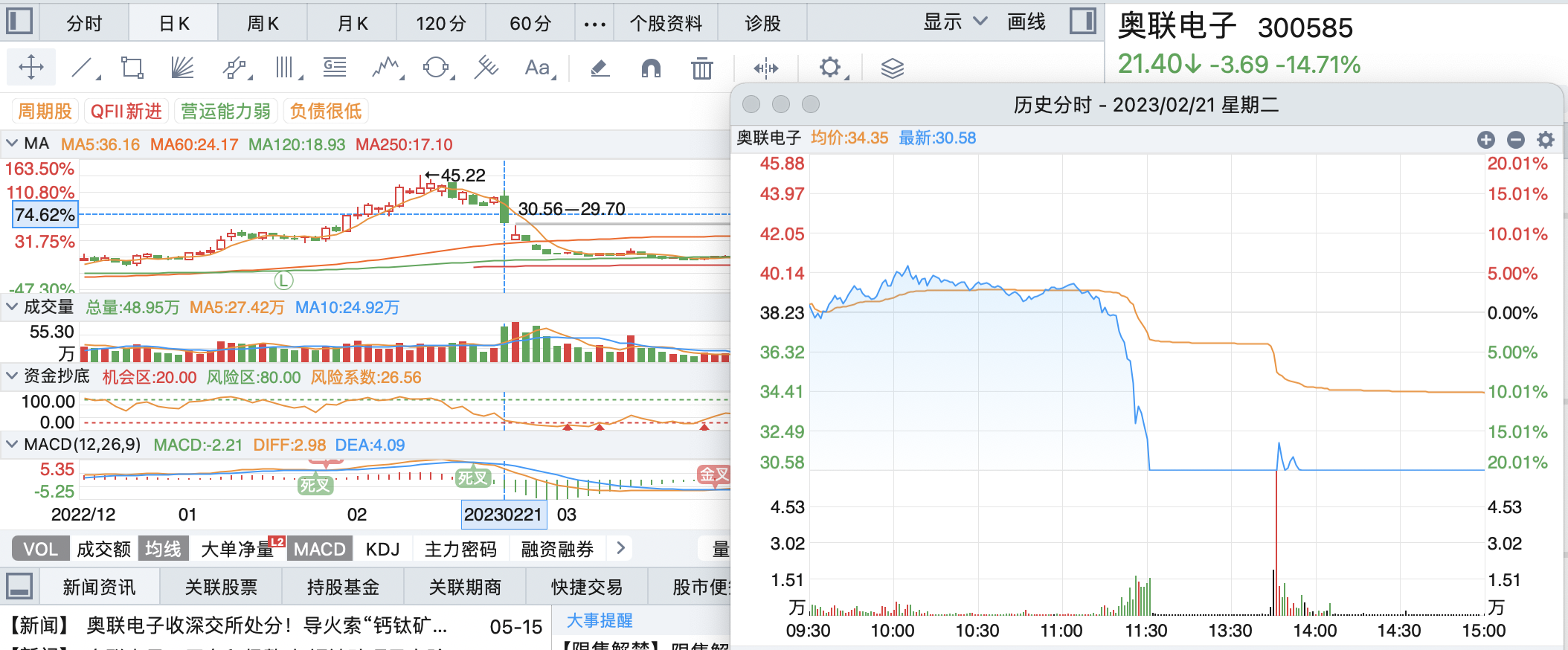Open settings gear in 历史分时 window

click(1546, 139)
